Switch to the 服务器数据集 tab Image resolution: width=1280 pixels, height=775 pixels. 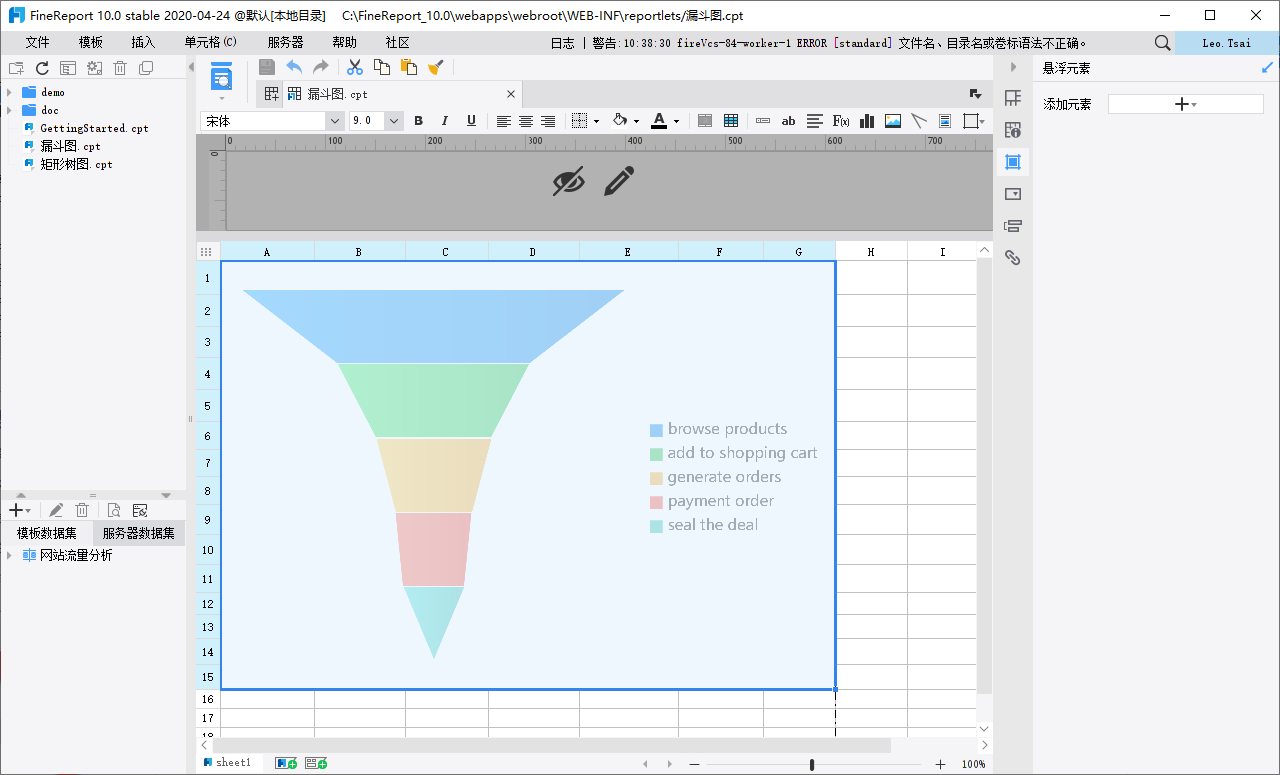(139, 533)
